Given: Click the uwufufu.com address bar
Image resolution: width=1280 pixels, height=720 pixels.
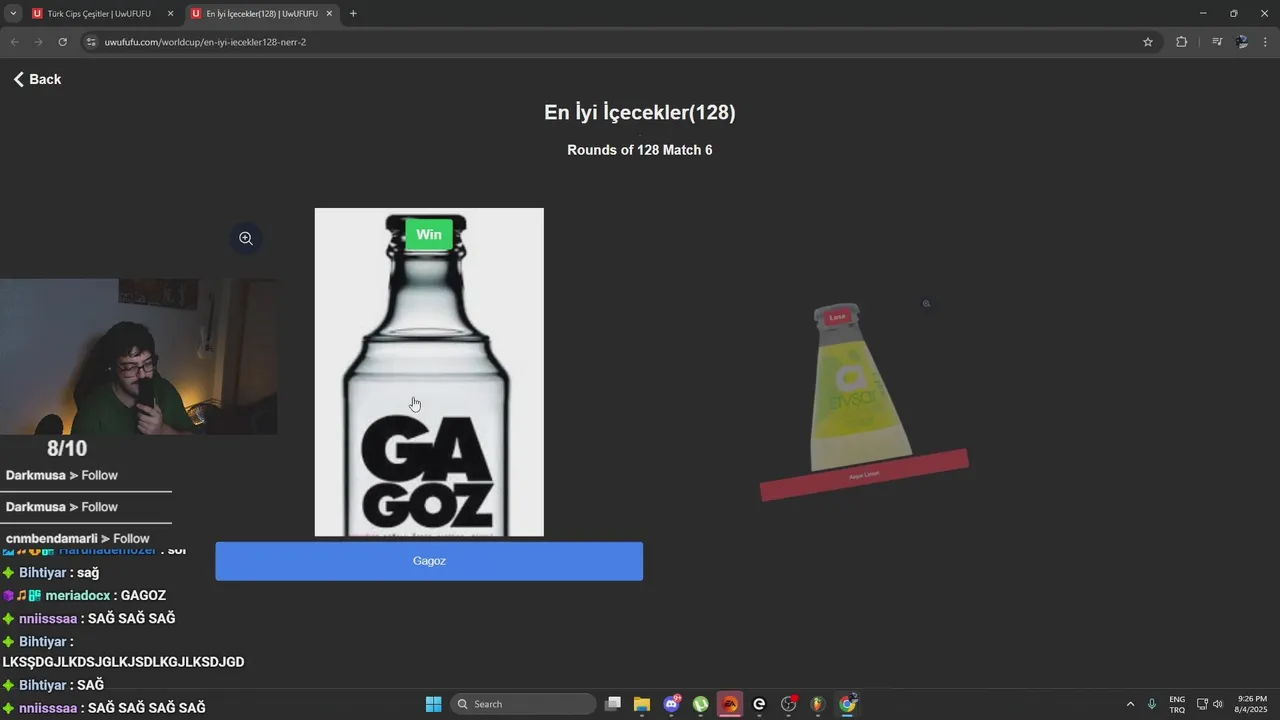Looking at the screenshot, I should point(620,42).
